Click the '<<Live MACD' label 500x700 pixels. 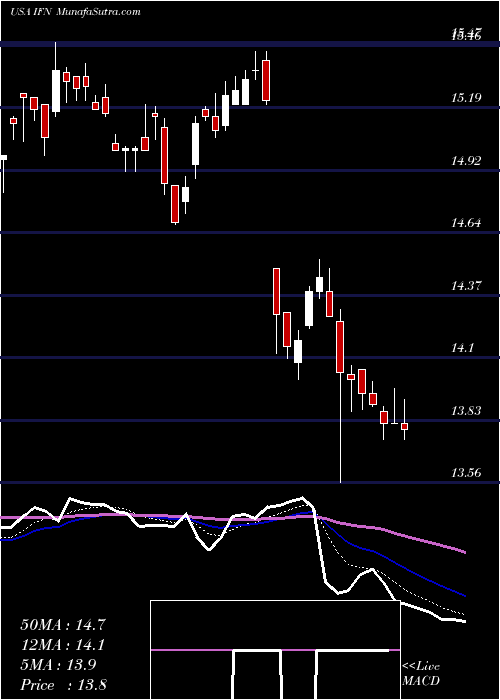coord(421,674)
